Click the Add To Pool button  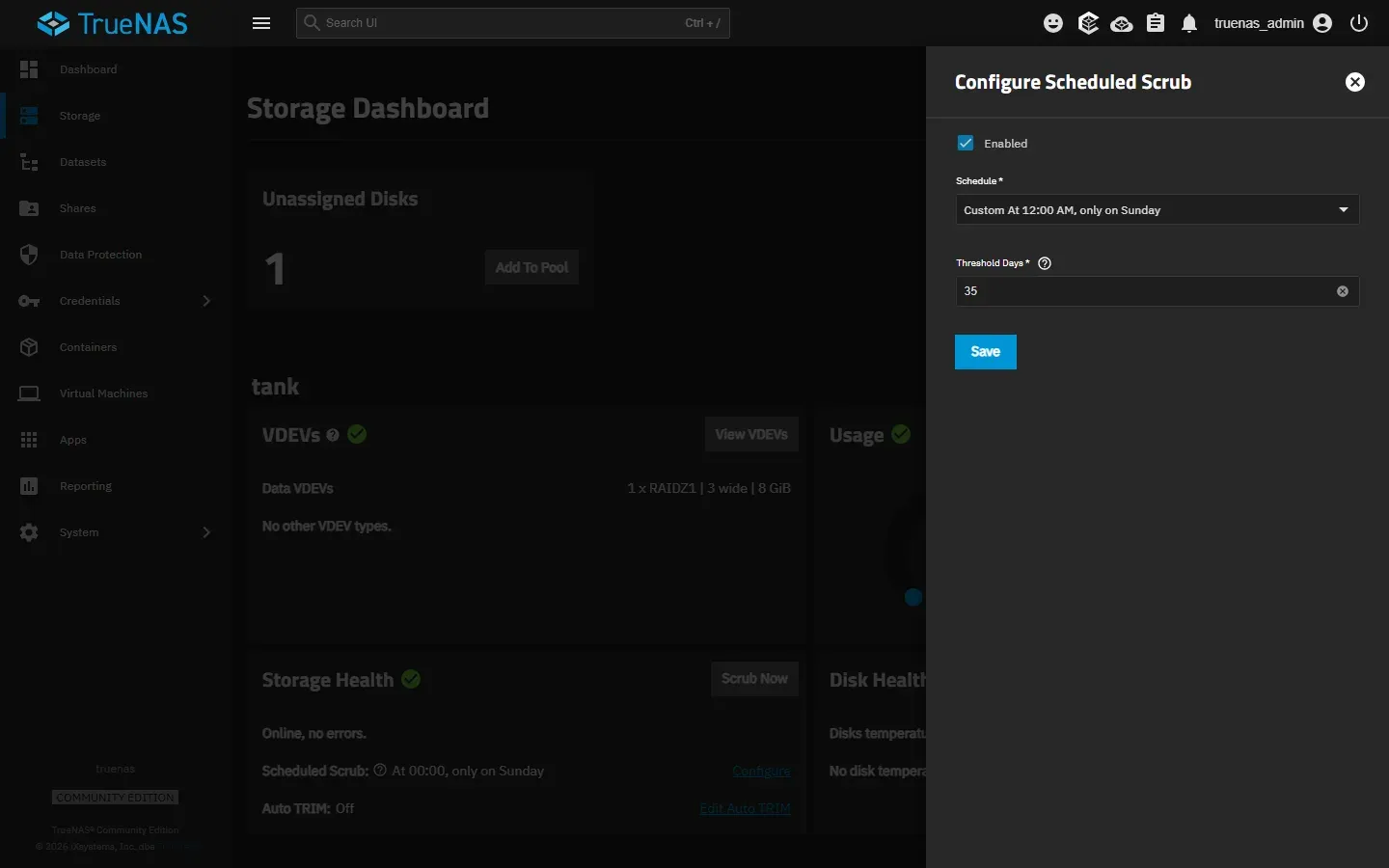point(531,267)
